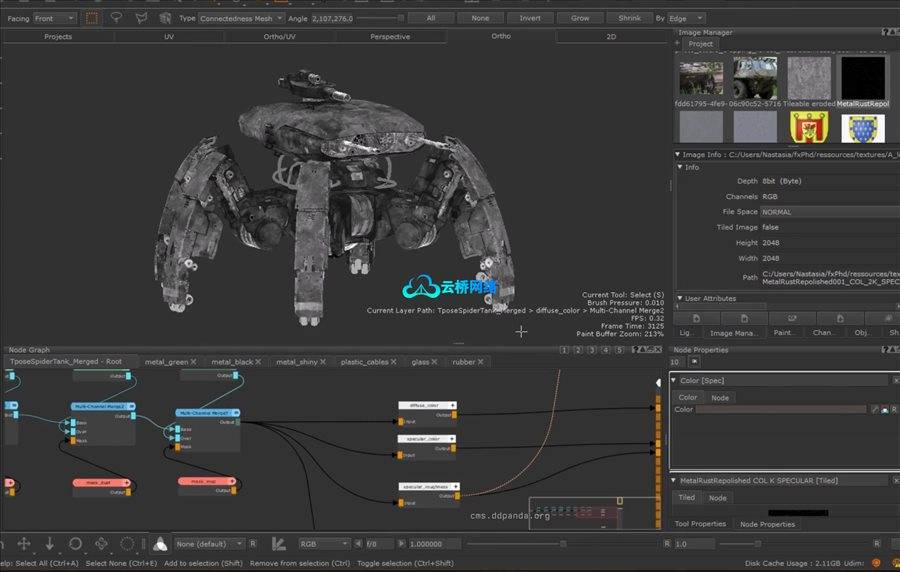Select the rectangular marquee selection tool
The height and width of the screenshot is (572, 900).
91,18
